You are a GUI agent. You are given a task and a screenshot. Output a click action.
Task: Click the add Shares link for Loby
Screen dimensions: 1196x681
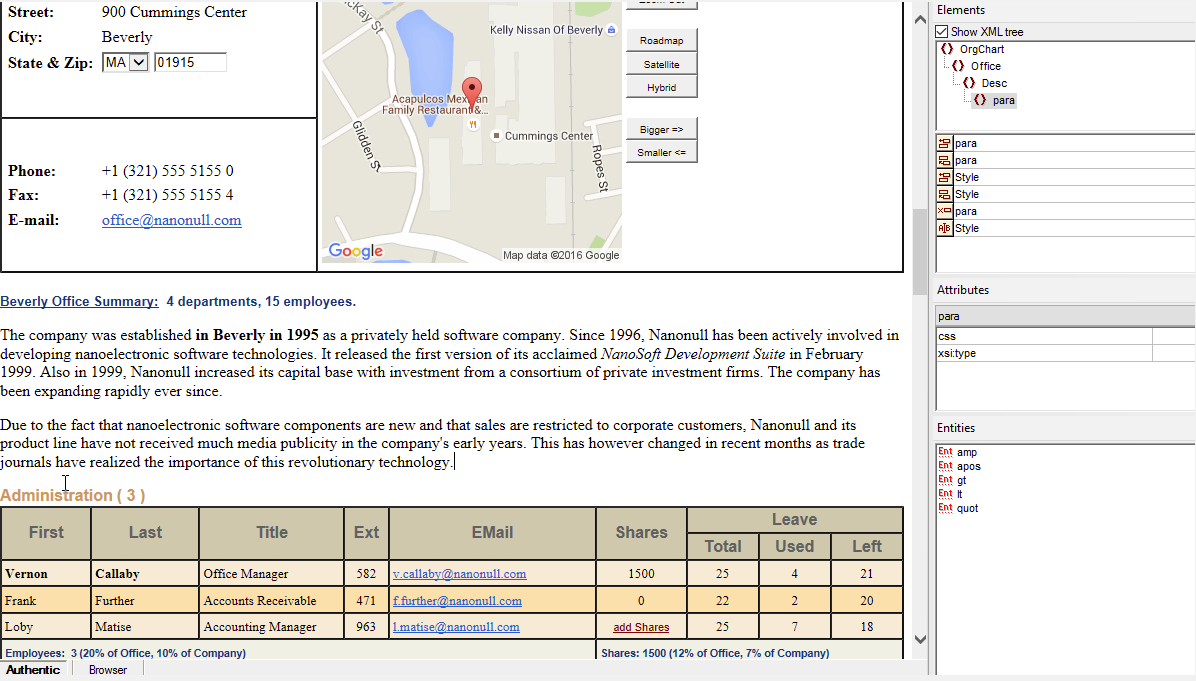(641, 627)
